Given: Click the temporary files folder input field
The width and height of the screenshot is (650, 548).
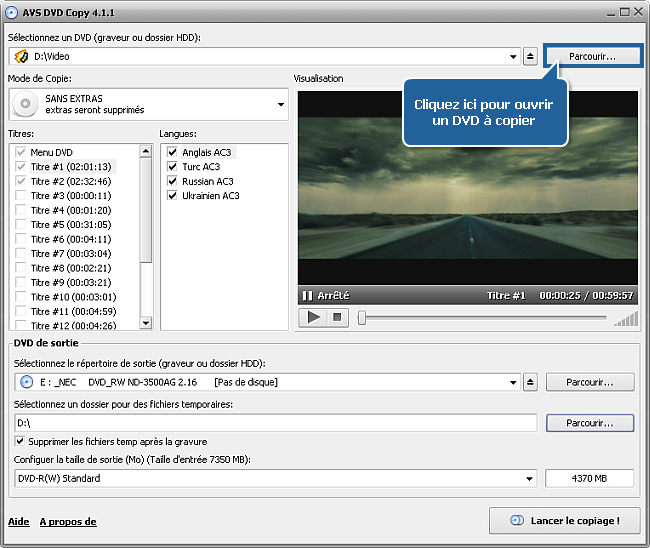Looking at the screenshot, I should click(x=275, y=423).
